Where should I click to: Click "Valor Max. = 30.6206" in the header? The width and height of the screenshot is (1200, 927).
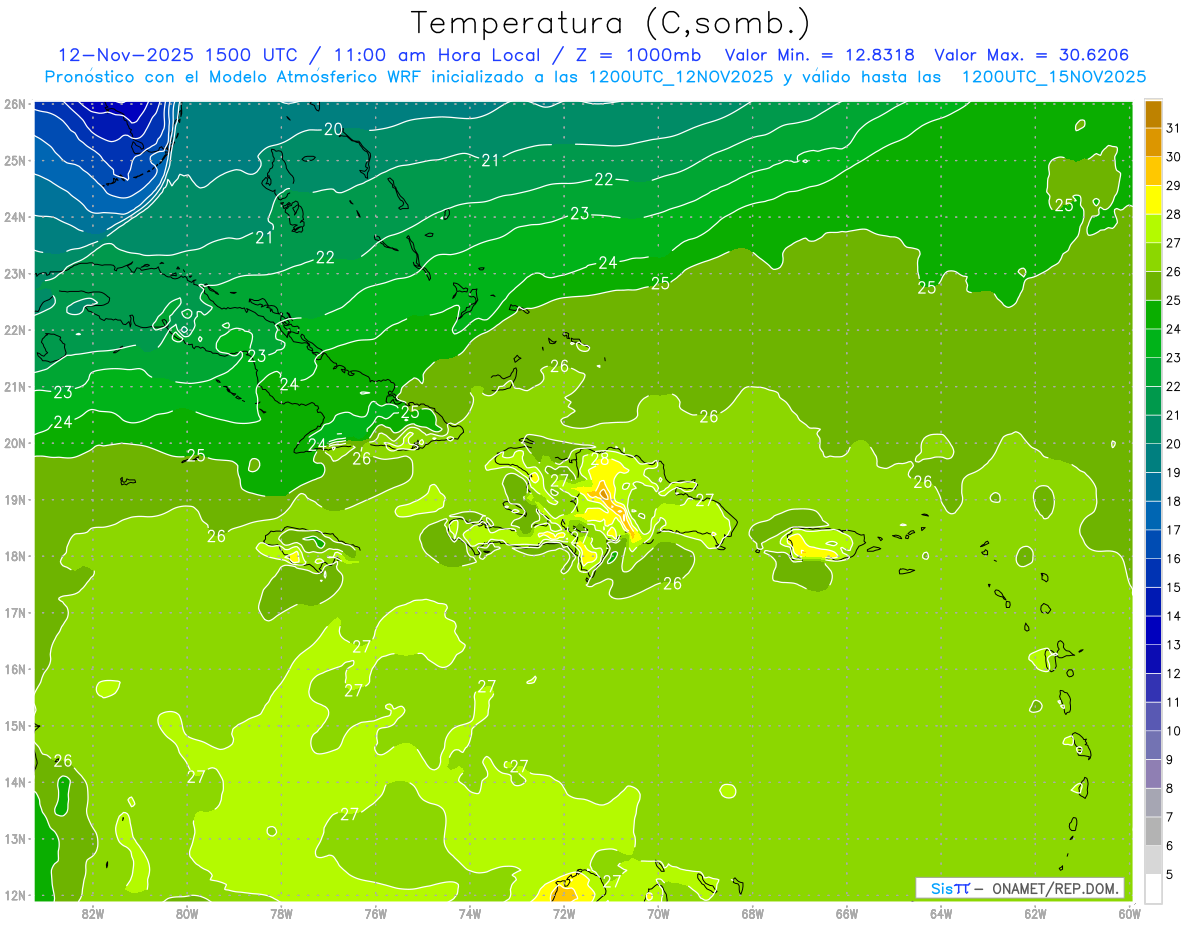[x=1033, y=54]
